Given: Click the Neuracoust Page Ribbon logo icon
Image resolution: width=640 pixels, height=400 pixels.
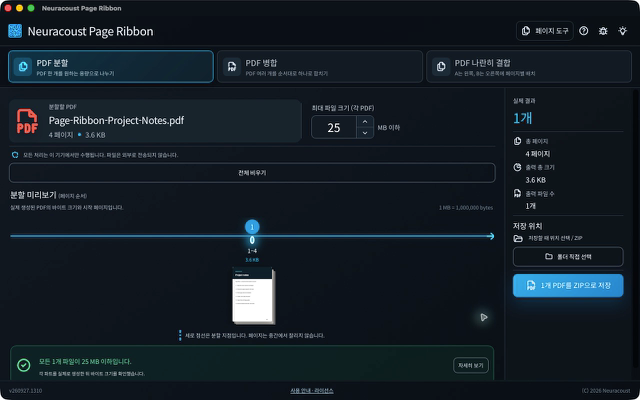Looking at the screenshot, I should coord(15,31).
